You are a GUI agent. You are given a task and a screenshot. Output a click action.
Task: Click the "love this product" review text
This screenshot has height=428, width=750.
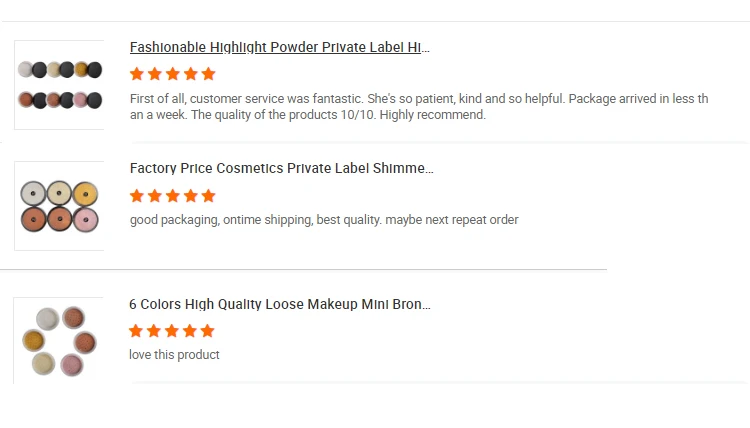click(x=174, y=355)
